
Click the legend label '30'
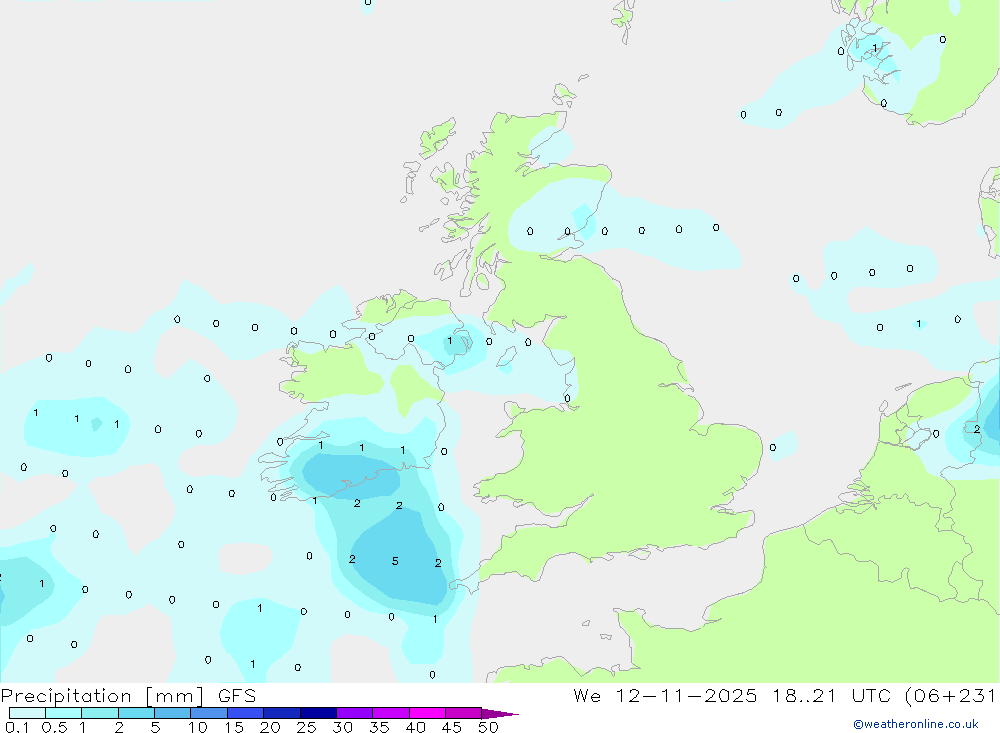click(343, 727)
